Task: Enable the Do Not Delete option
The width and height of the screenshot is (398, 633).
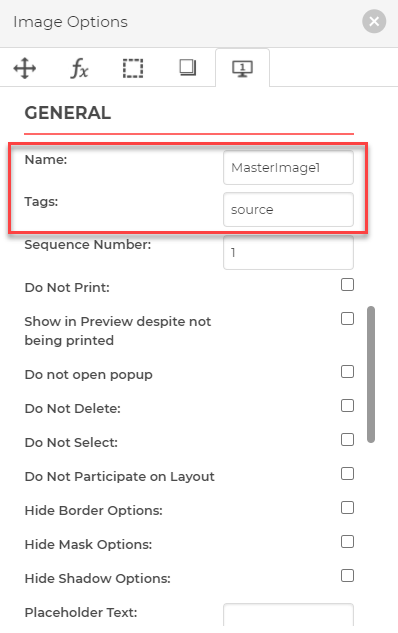Action: pyautogui.click(x=347, y=405)
